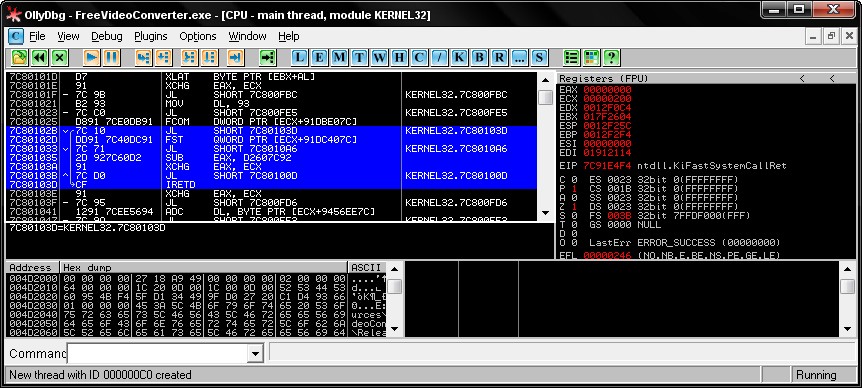Select the IRETD instruction row at 7C80103D
Image resolution: width=862 pixels, height=388 pixels.
coord(272,185)
